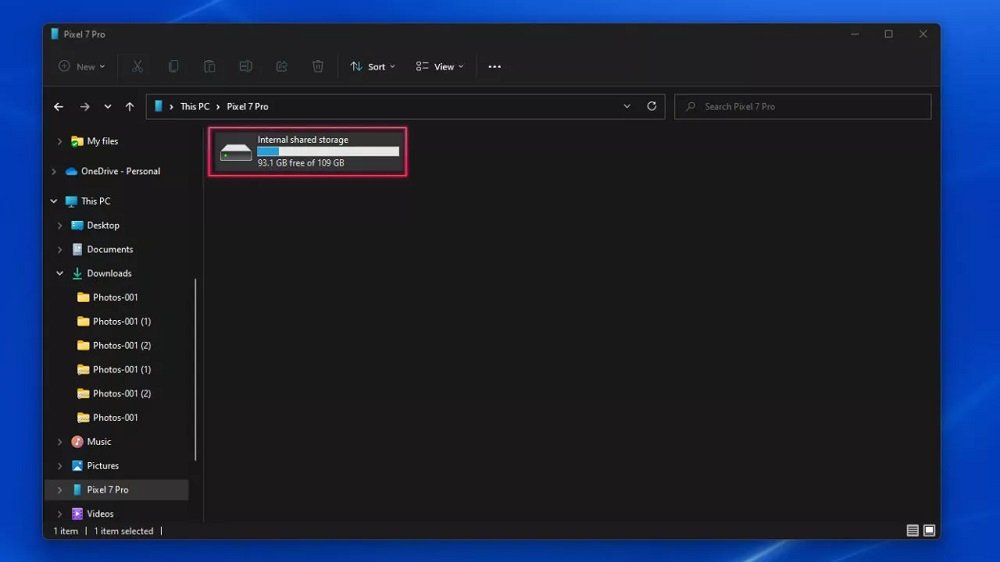The width and height of the screenshot is (1000, 562).
Task: Collapse the Downloads tree node
Action: pyautogui.click(x=60, y=273)
